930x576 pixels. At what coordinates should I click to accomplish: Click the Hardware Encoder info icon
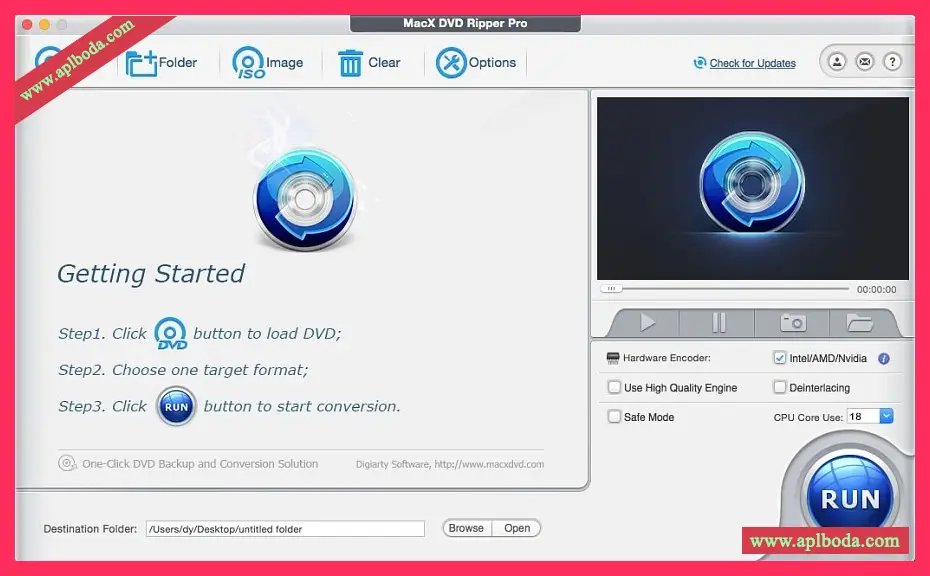(883, 358)
